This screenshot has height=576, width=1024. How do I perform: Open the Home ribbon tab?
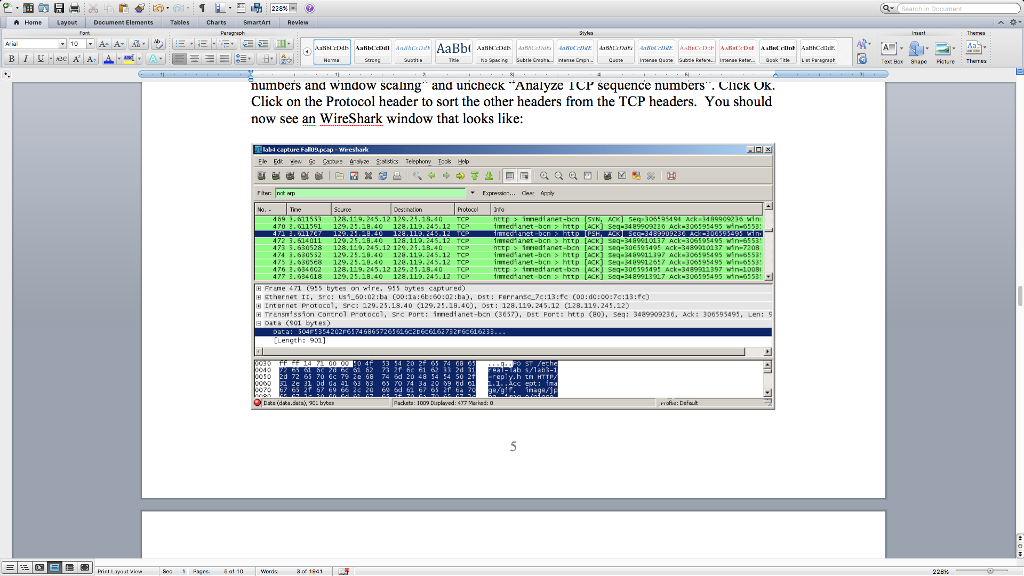point(27,22)
